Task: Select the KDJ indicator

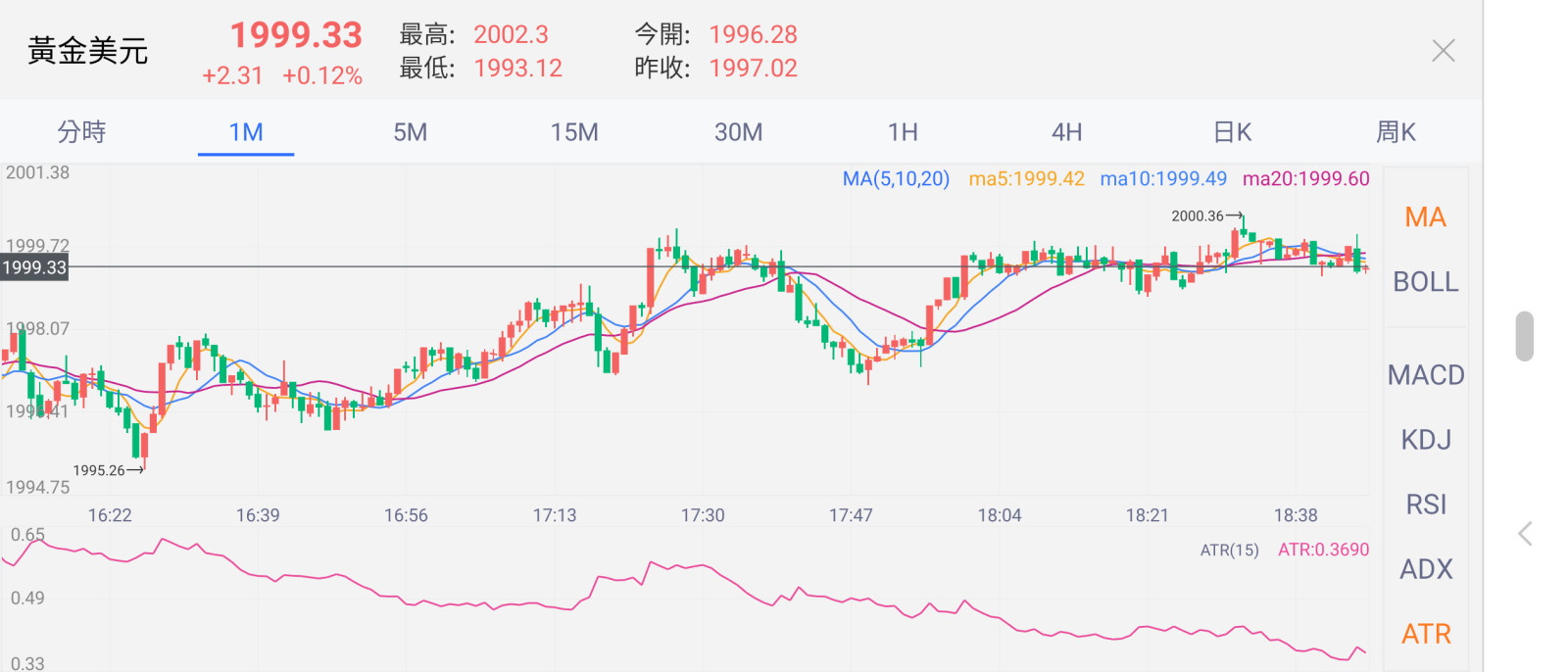Action: tap(1425, 440)
